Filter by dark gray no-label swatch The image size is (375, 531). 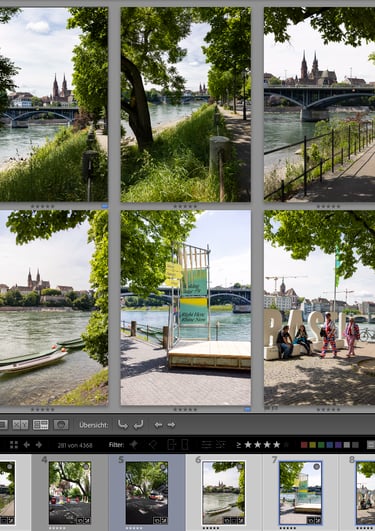click(355, 445)
